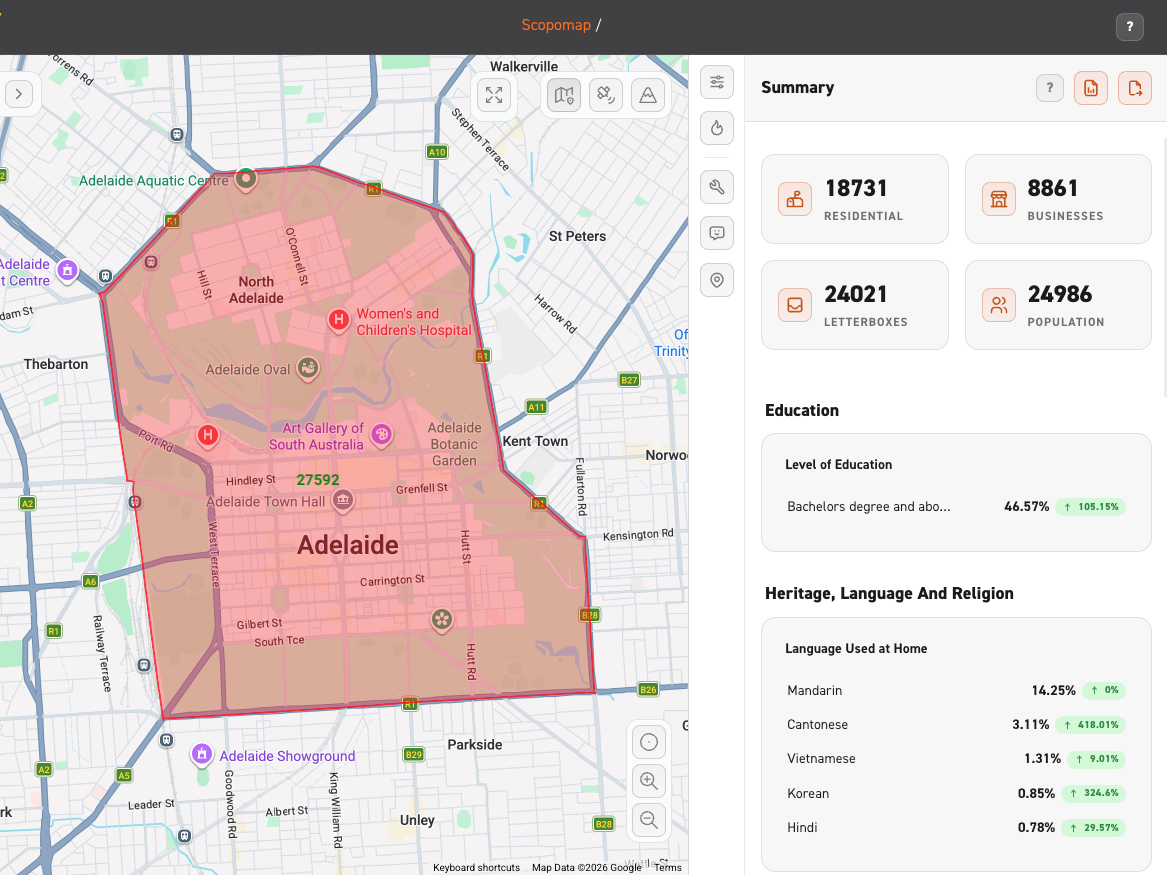Click the Language Used at Home title

click(856, 649)
